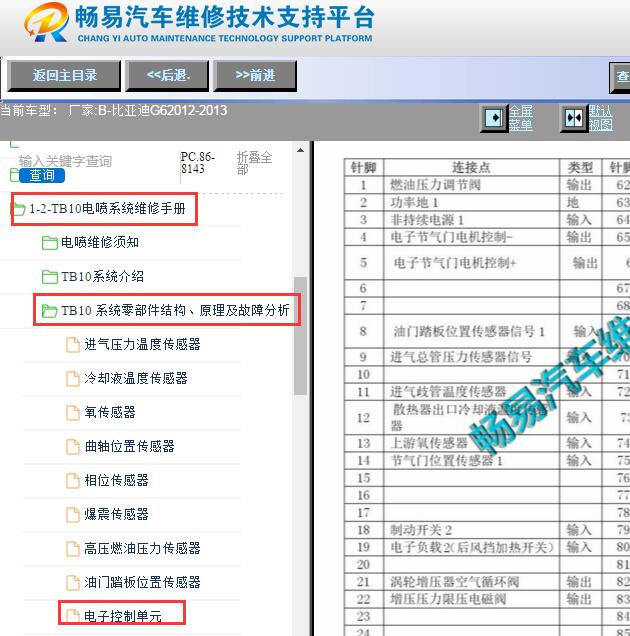Open the 爆震传感器 page
This screenshot has height=636, width=630.
(x=116, y=515)
